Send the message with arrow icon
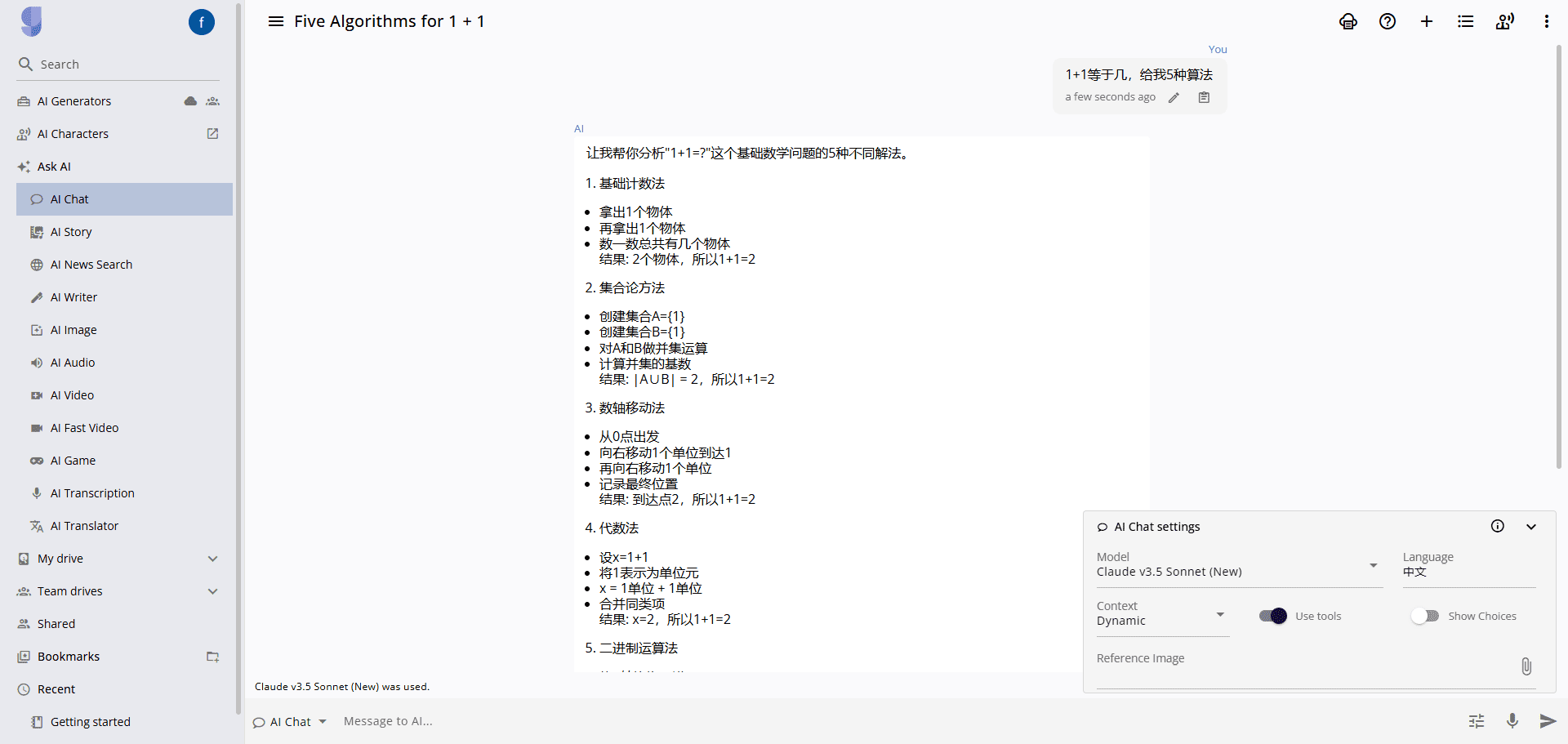 1547,721
